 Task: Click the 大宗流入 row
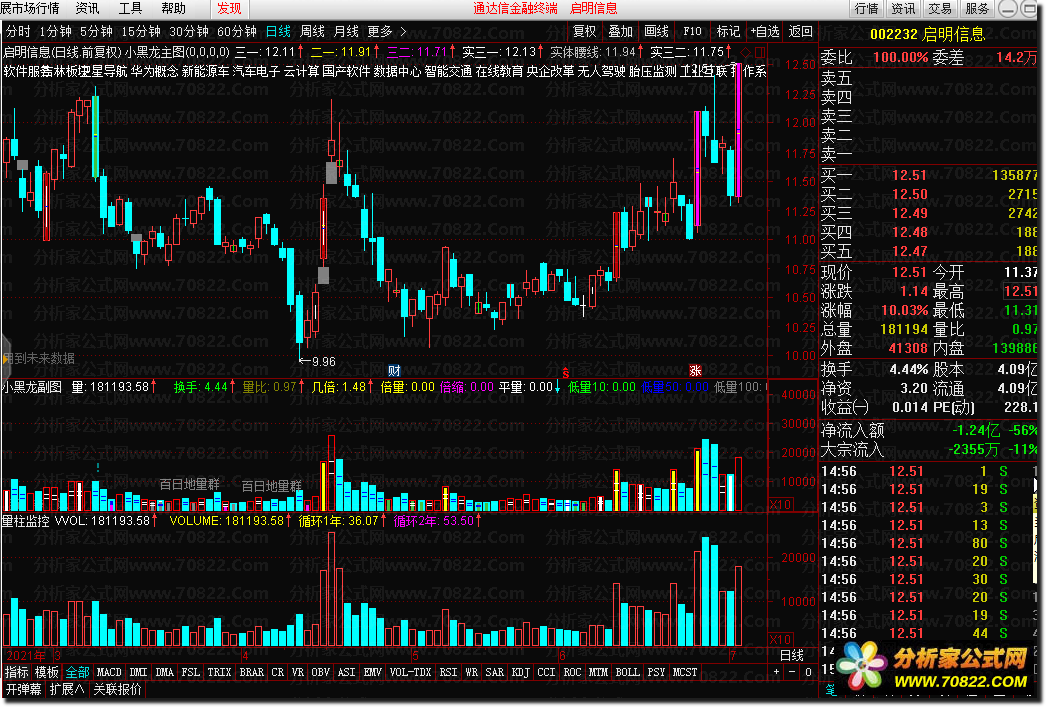tap(929, 450)
